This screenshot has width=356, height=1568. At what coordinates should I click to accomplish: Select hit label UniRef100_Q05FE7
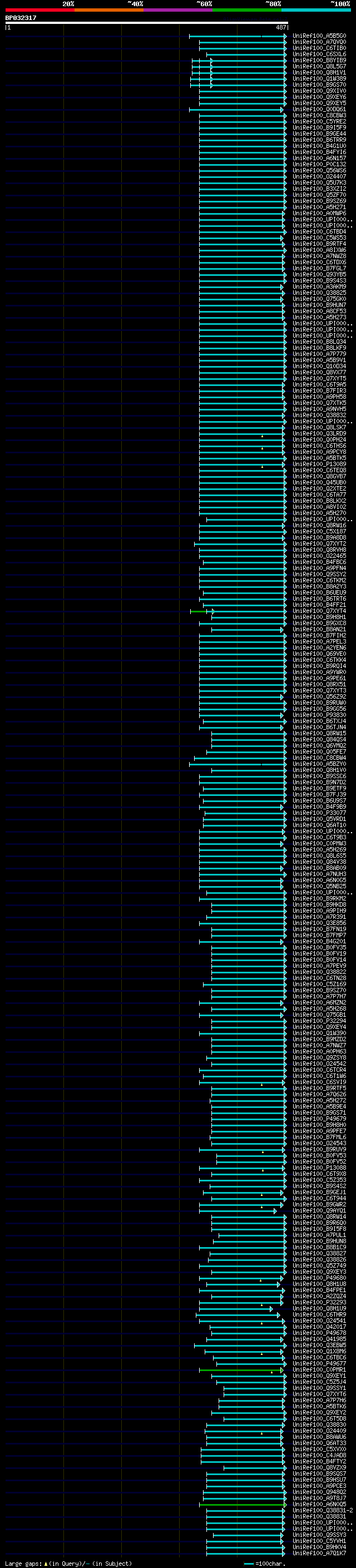coord(319,752)
